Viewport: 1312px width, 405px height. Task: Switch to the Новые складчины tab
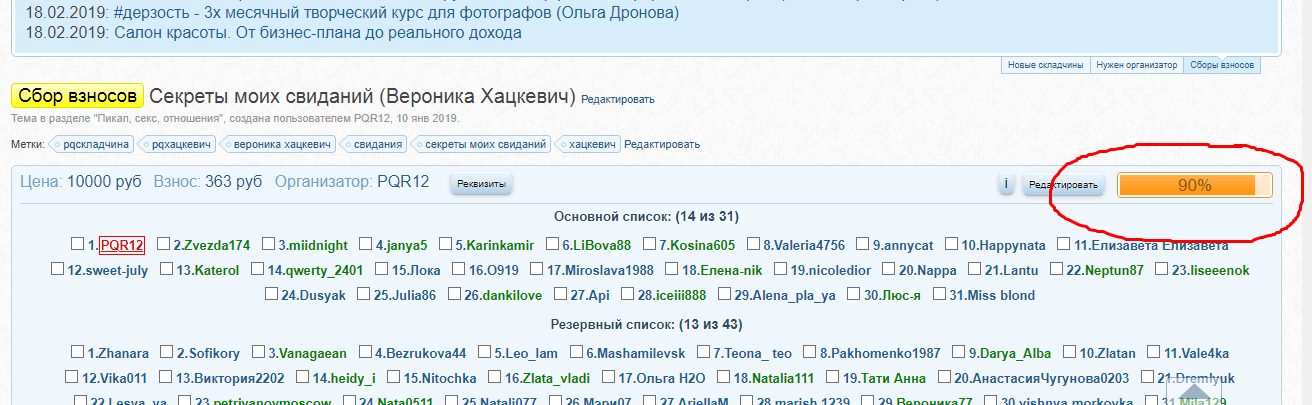pyautogui.click(x=1045, y=65)
